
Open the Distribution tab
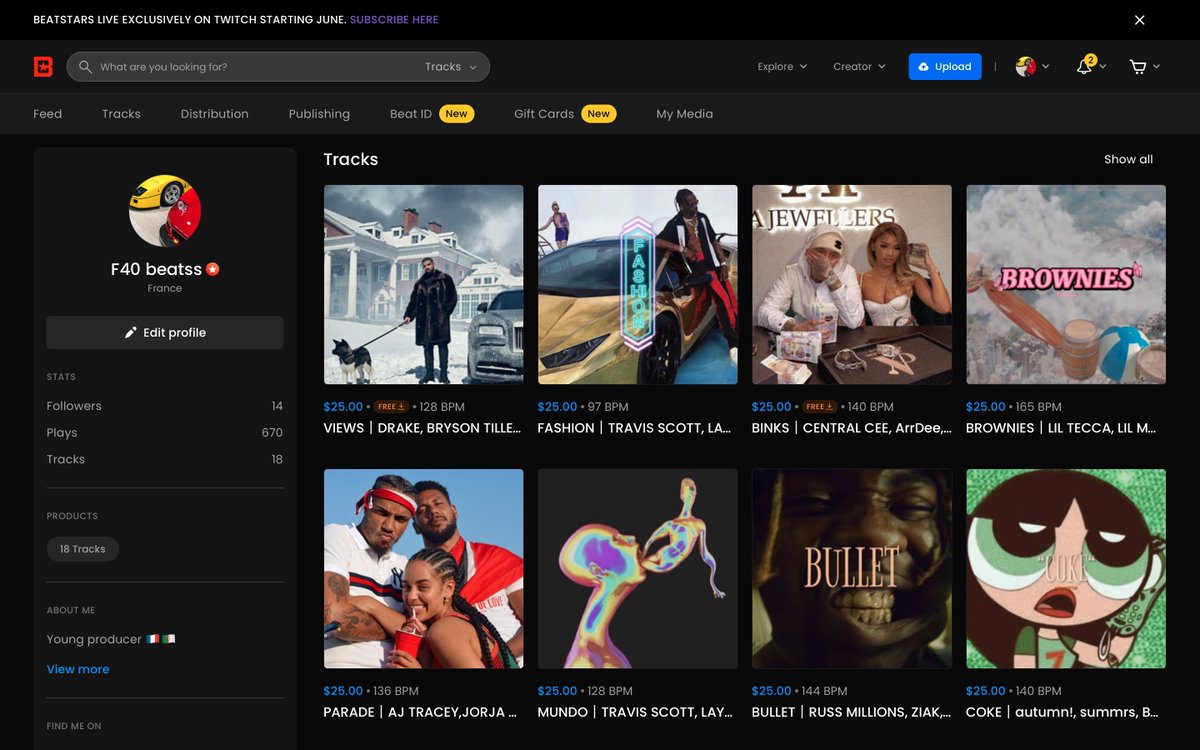pos(214,114)
